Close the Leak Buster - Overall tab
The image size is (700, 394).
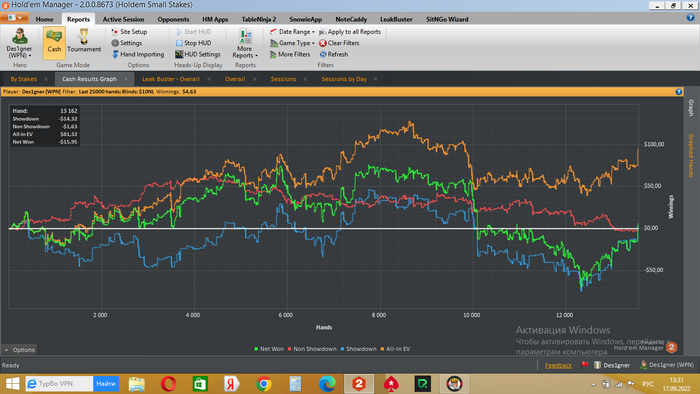[x=209, y=79]
